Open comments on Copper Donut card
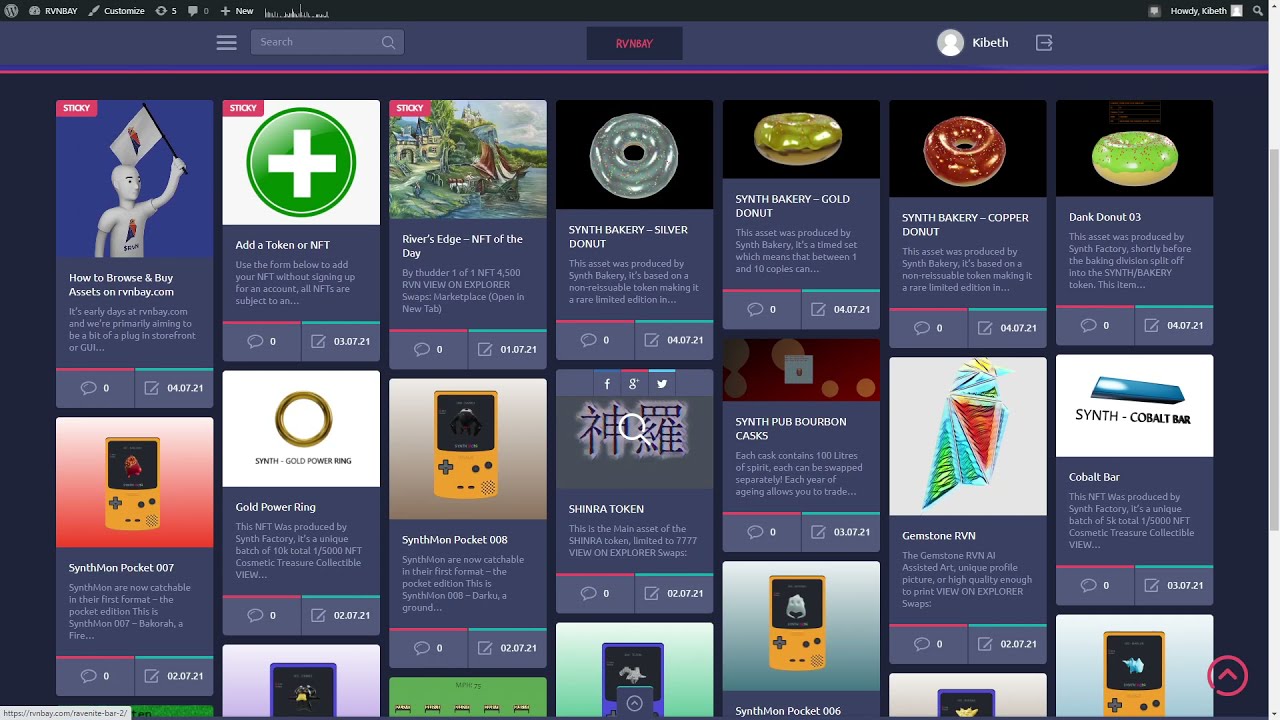 coord(928,327)
